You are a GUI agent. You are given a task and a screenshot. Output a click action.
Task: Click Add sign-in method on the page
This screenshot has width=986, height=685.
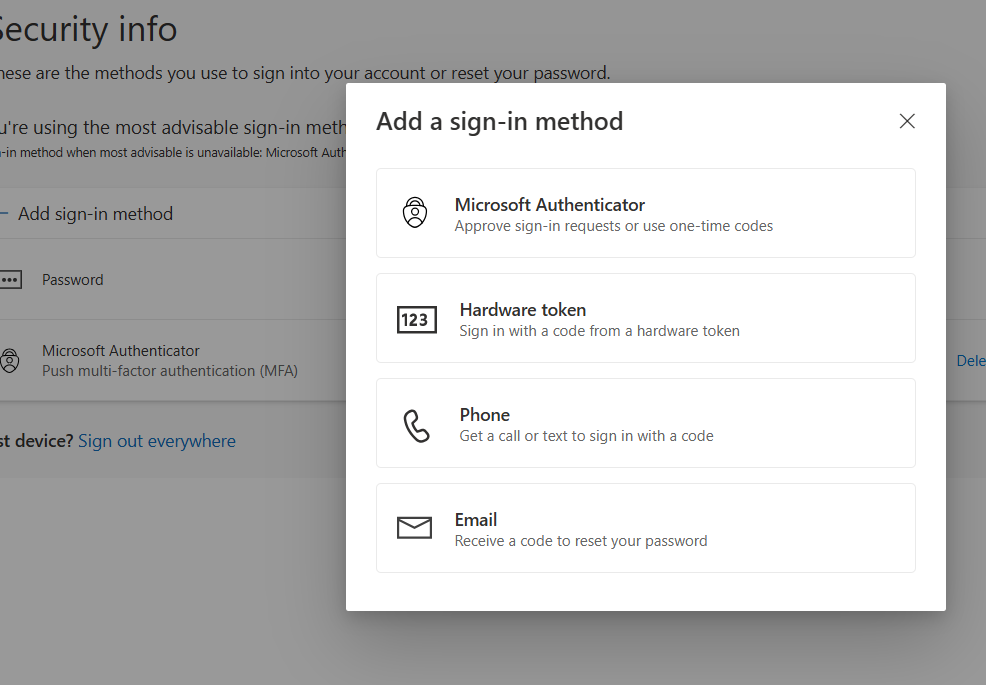(x=94, y=214)
